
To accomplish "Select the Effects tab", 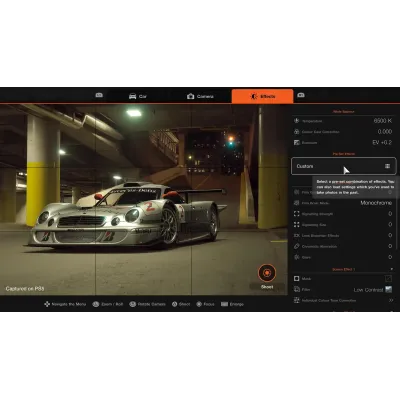I will pyautogui.click(x=262, y=96).
